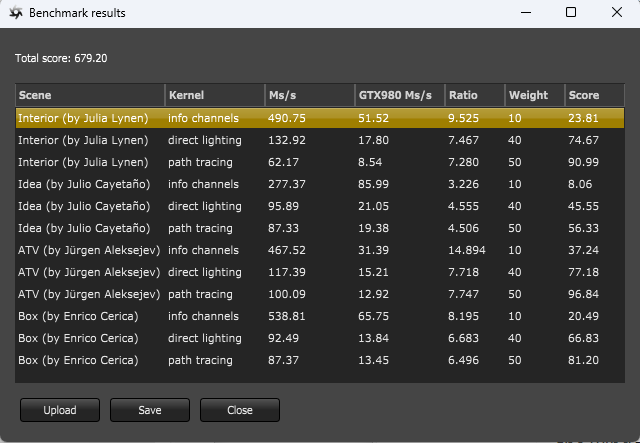Save the benchmark results
The image size is (640, 443).
pos(149,410)
